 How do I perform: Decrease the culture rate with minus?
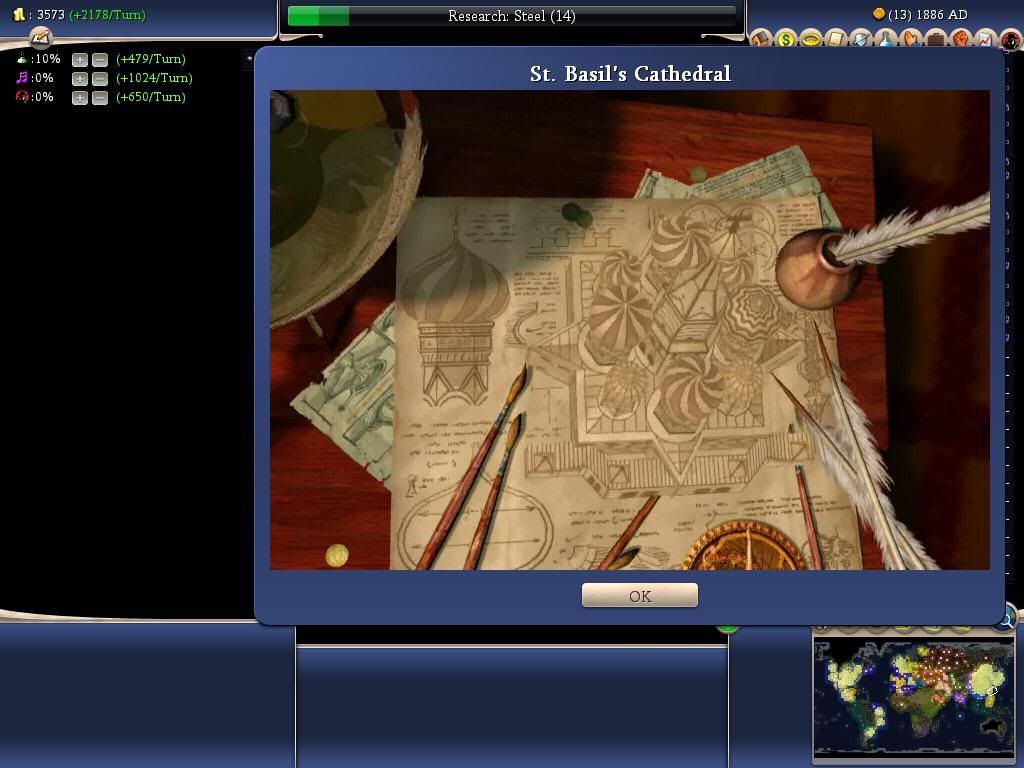100,78
